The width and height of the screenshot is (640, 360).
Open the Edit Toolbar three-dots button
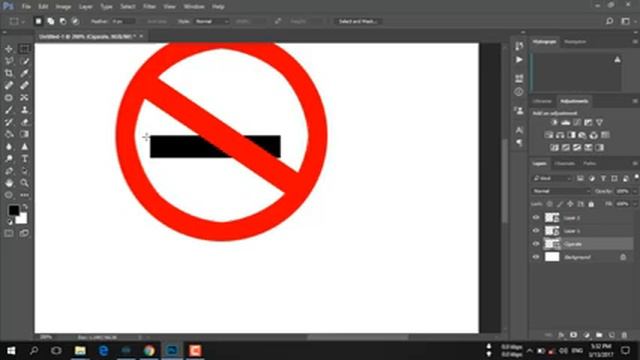[x=24, y=195]
